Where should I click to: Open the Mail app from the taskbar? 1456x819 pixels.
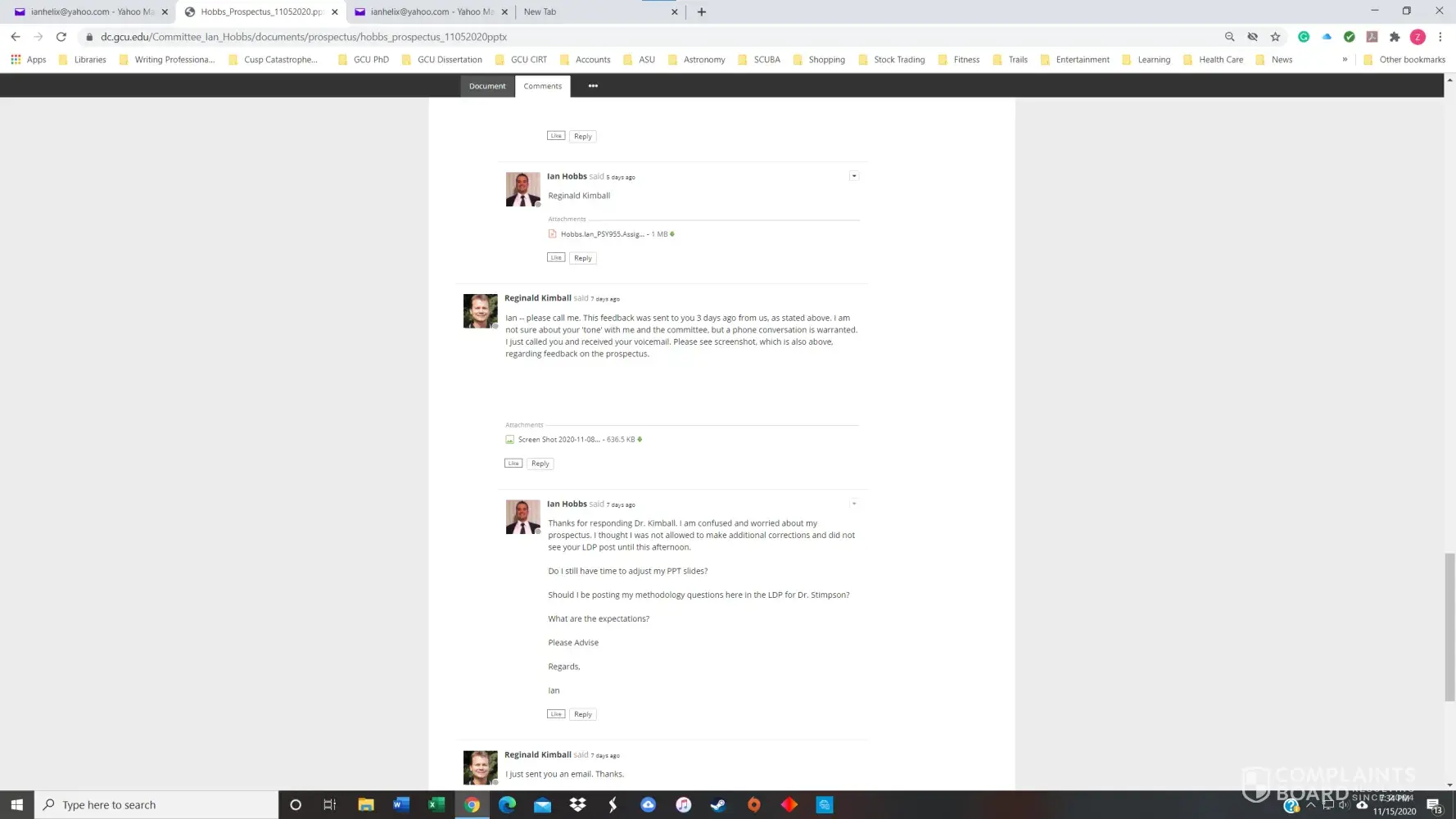click(542, 805)
